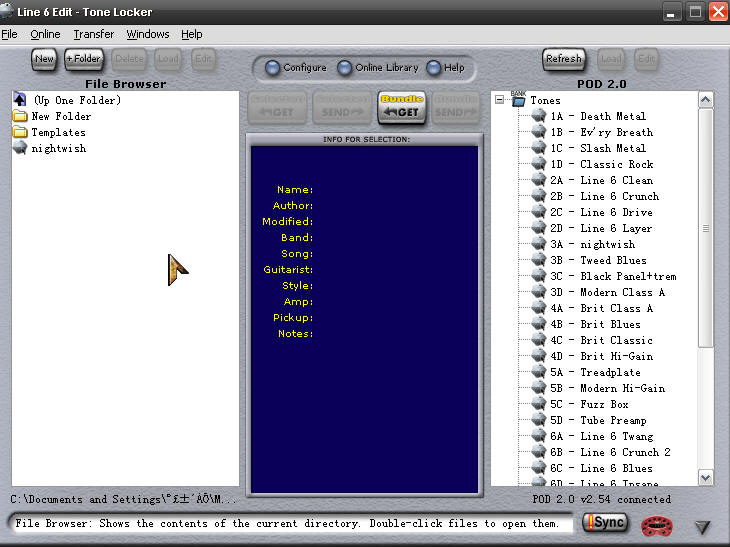Click tone icon for 3A - nightwish
This screenshot has width=730, height=547.
pos(539,244)
